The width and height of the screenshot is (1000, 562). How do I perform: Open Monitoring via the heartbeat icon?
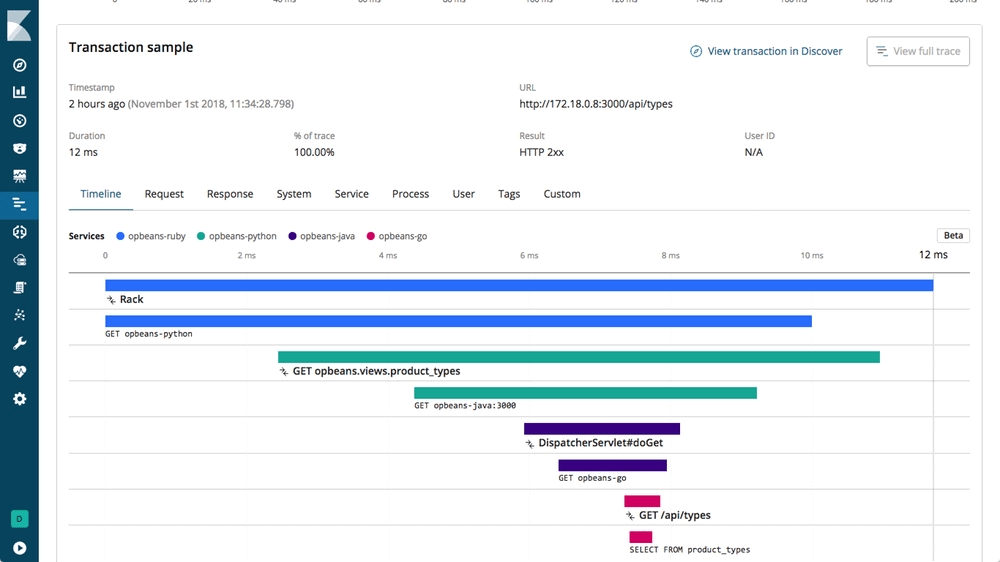[x=19, y=371]
